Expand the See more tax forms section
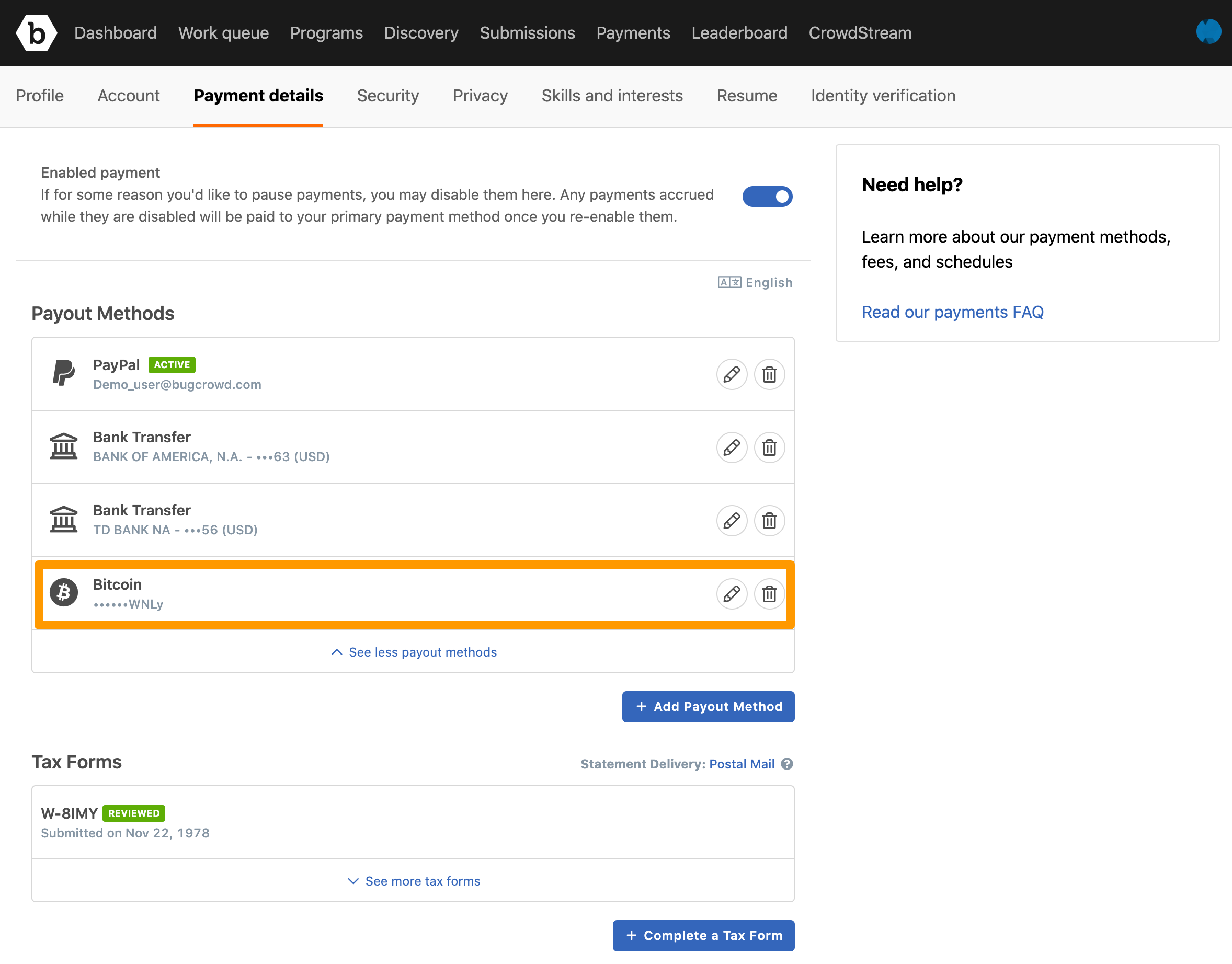 click(413, 881)
